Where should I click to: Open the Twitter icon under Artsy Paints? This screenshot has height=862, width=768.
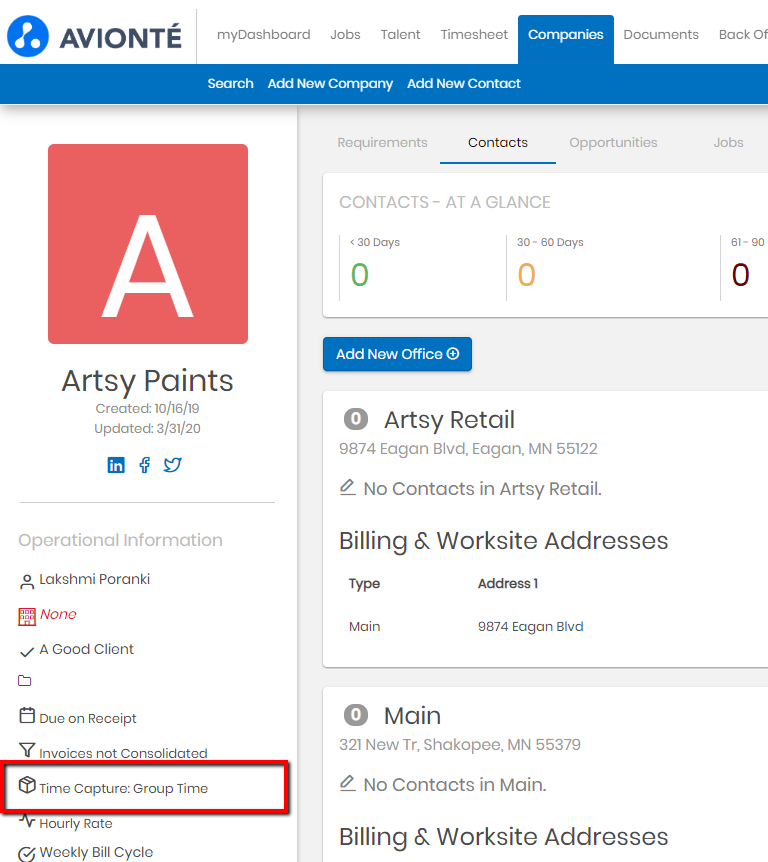[173, 465]
